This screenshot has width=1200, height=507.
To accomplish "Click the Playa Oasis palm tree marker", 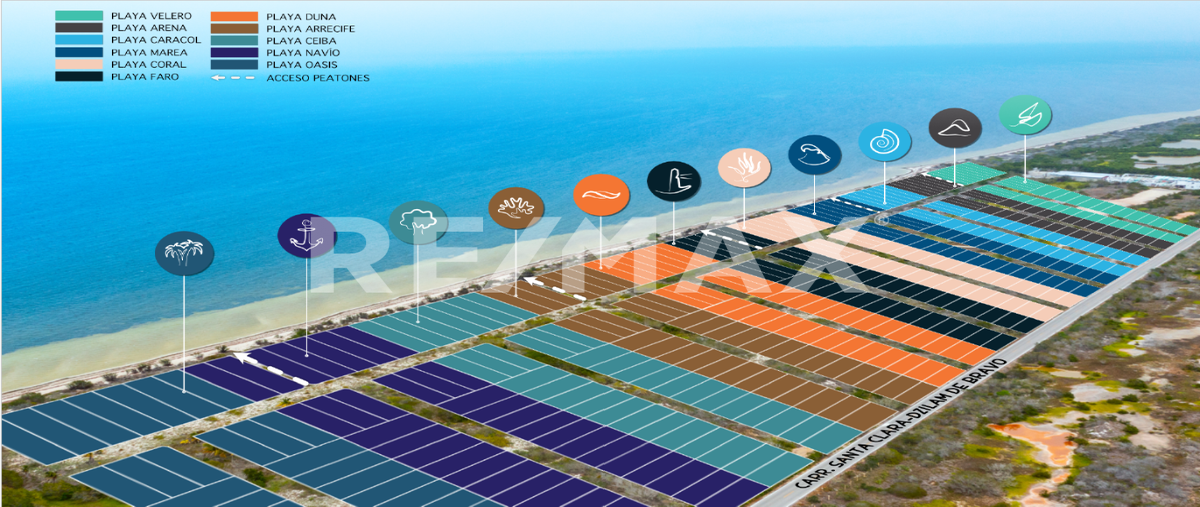I will (185, 254).
